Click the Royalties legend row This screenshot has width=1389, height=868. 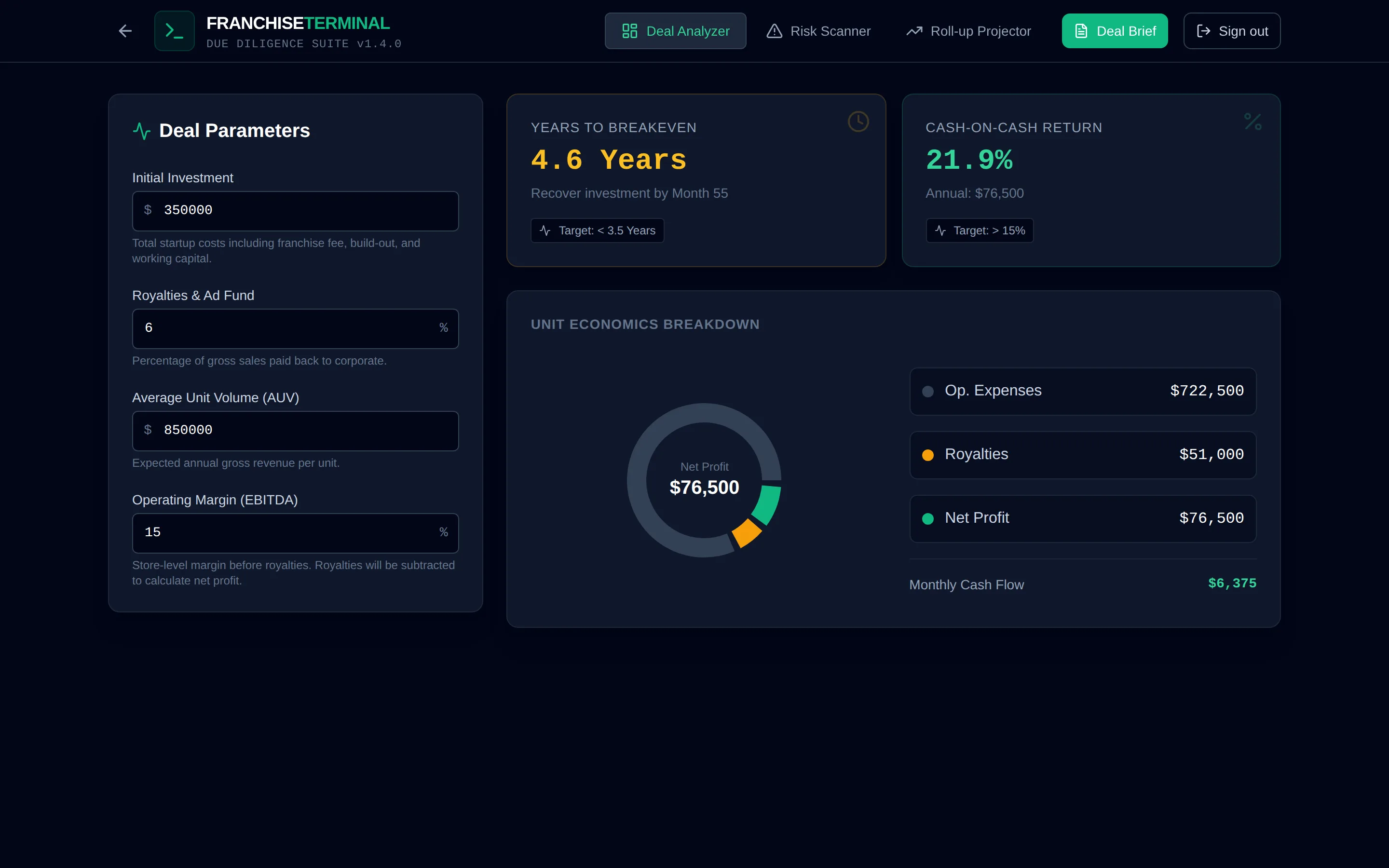(1082, 455)
